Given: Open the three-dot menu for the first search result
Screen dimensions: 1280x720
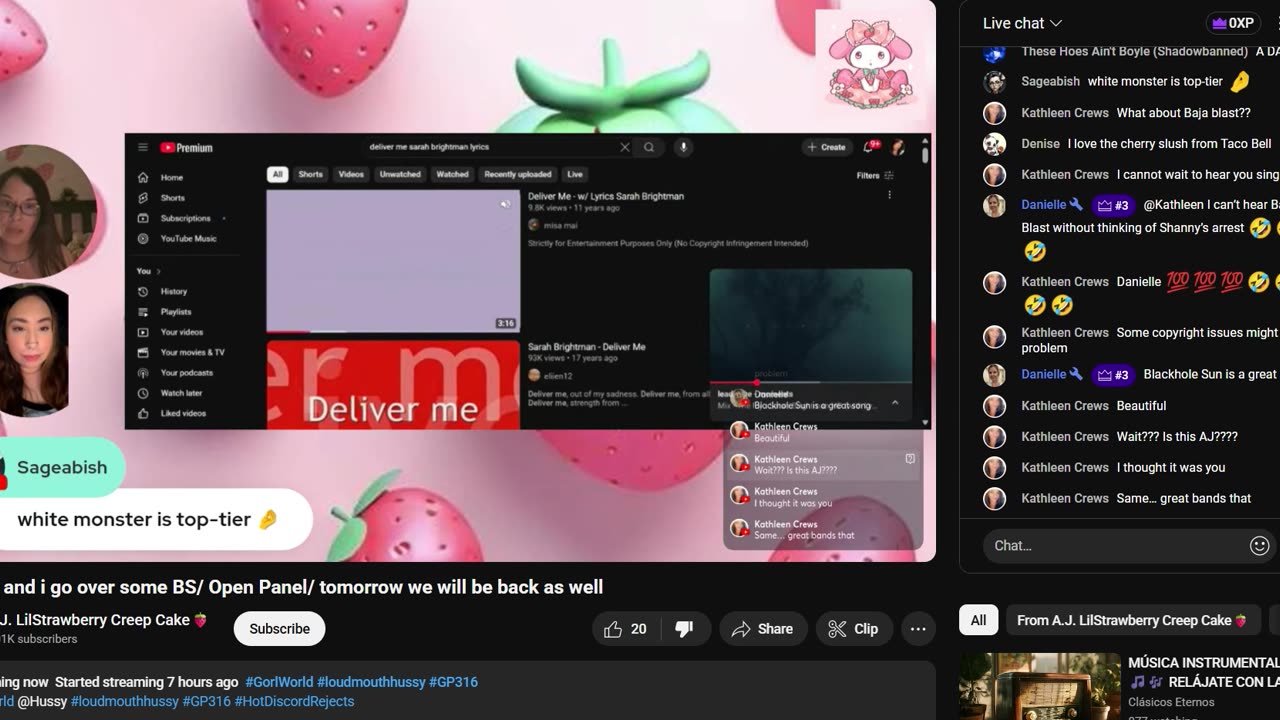Looking at the screenshot, I should [x=889, y=196].
